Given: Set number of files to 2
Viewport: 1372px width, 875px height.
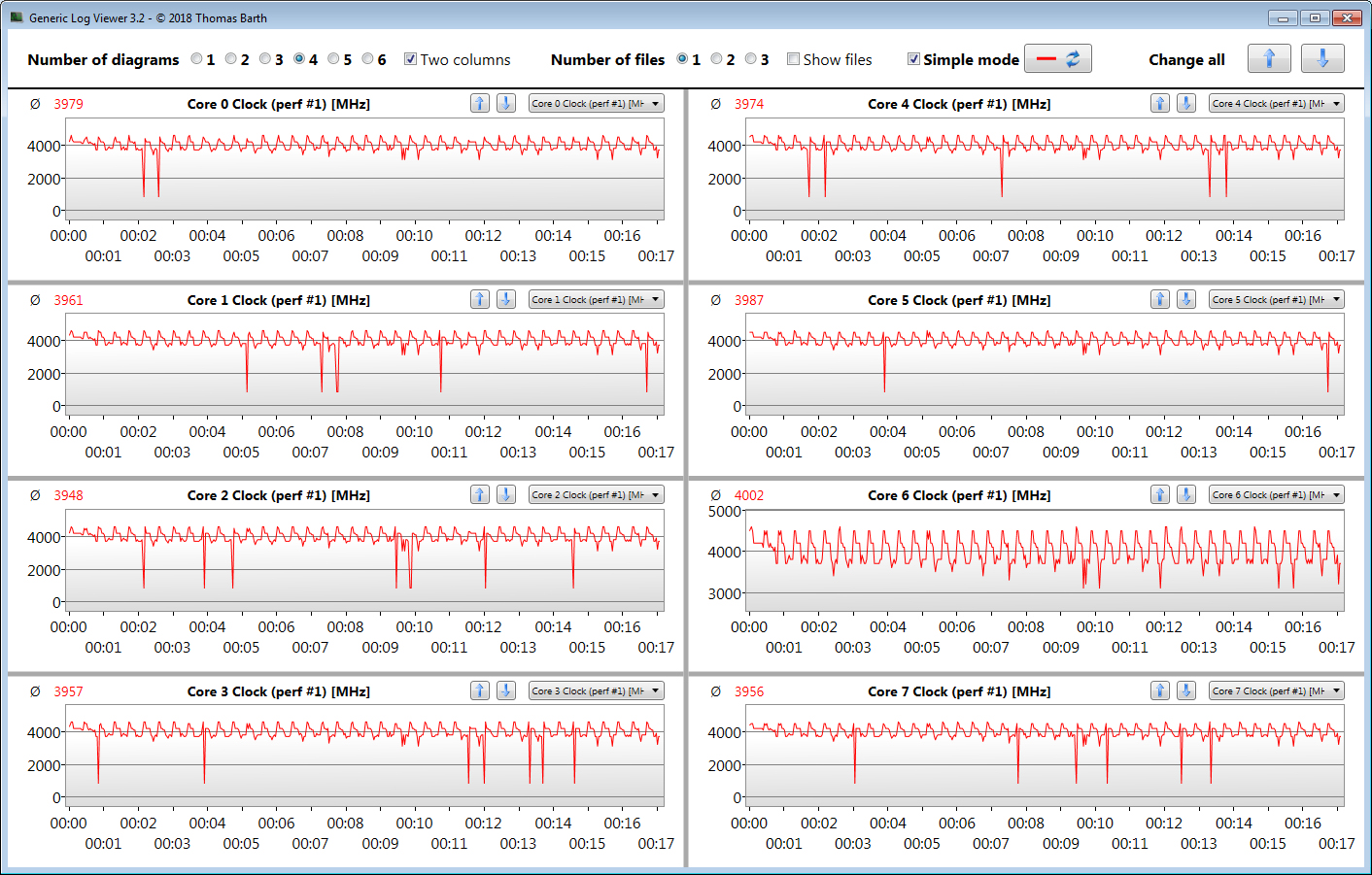Looking at the screenshot, I should click(716, 59).
